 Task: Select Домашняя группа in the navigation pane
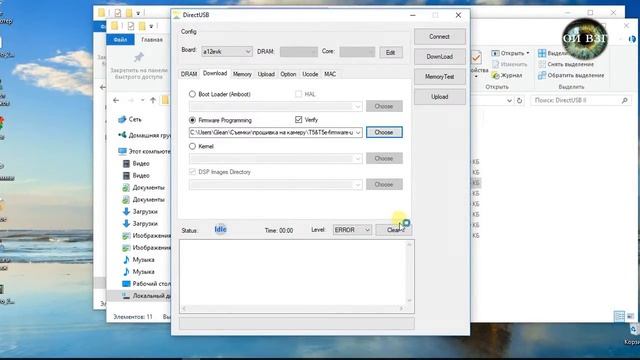pyautogui.click(x=144, y=135)
